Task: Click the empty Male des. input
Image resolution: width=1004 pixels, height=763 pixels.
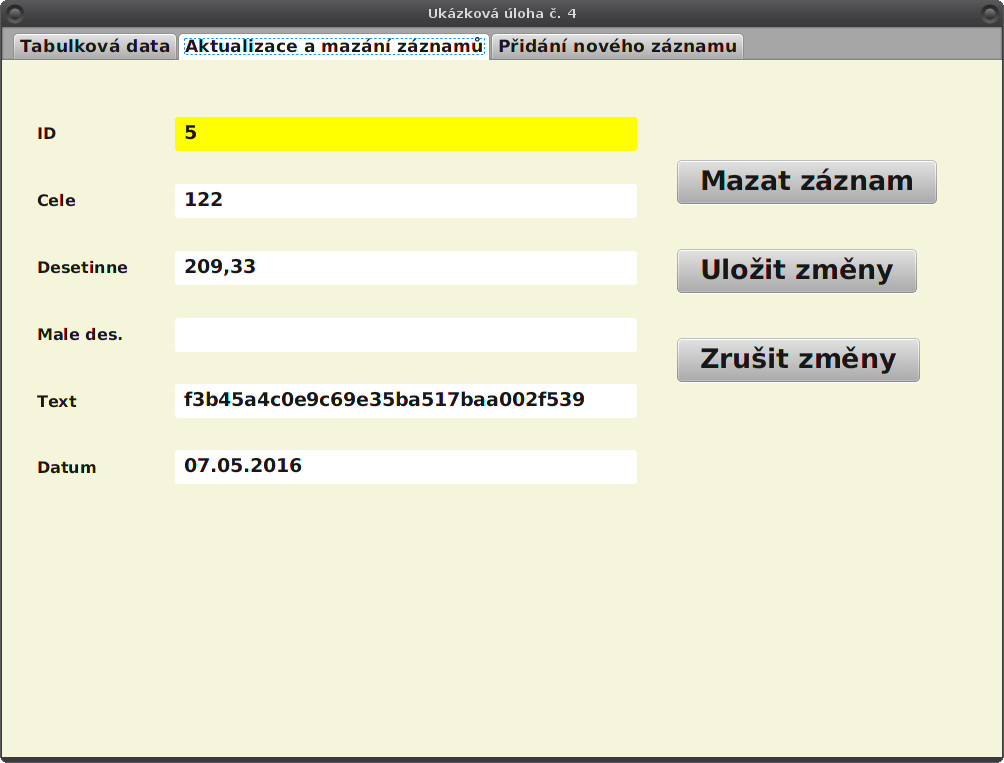Action: [405, 334]
